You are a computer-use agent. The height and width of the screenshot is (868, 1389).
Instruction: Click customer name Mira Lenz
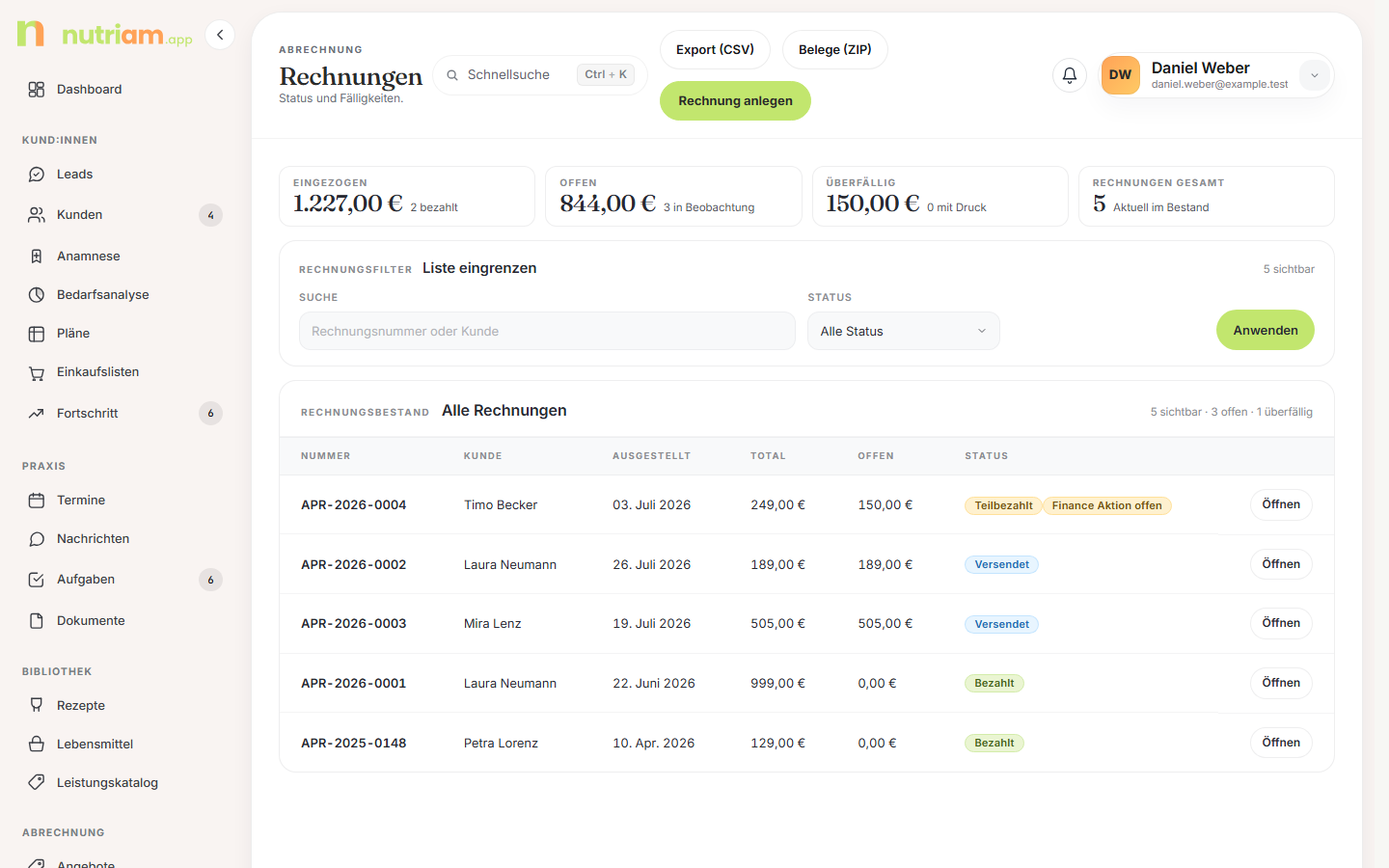click(x=492, y=624)
